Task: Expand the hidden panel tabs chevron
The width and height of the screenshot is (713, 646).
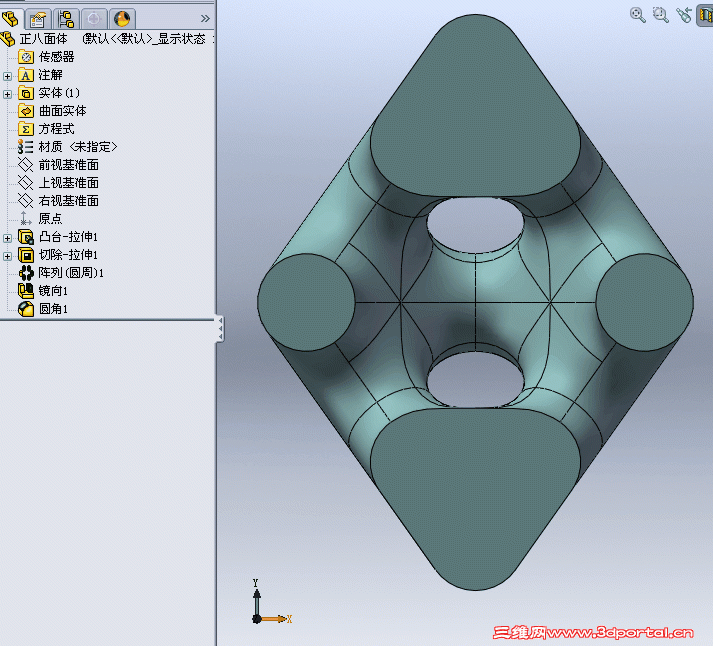Action: pyautogui.click(x=205, y=19)
